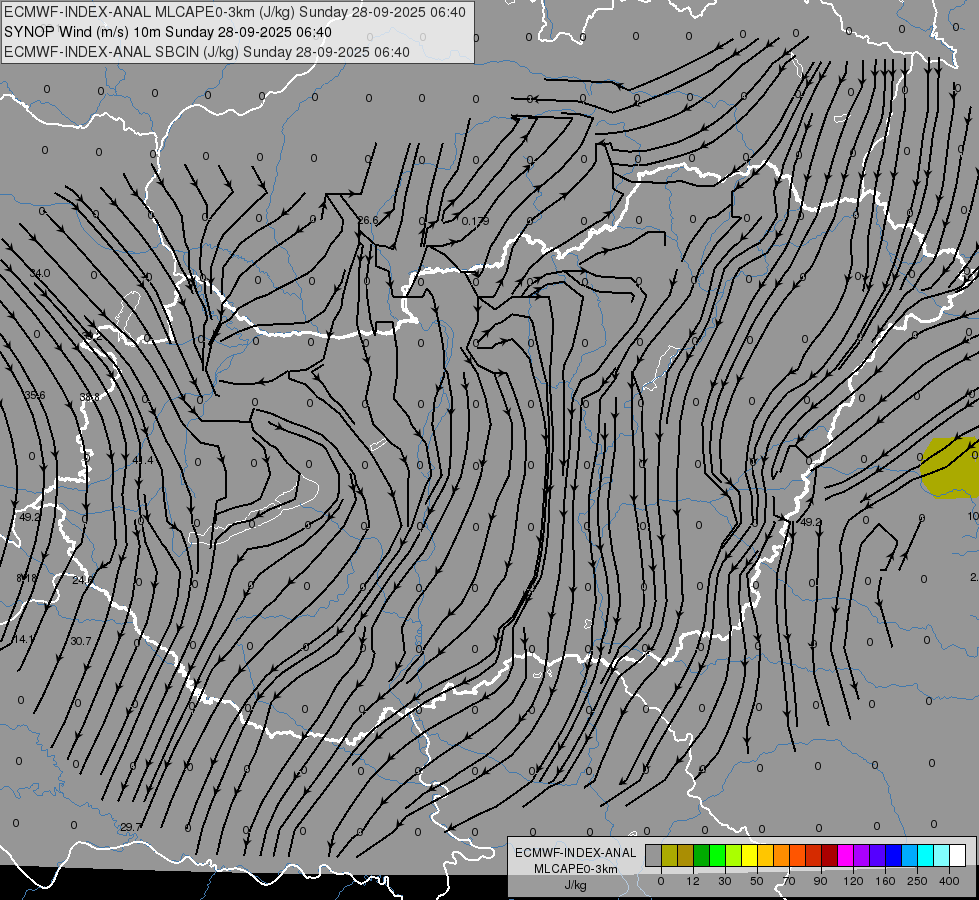The height and width of the screenshot is (900, 979).
Task: Select the pure blue legend swatch
Action: click(893, 855)
